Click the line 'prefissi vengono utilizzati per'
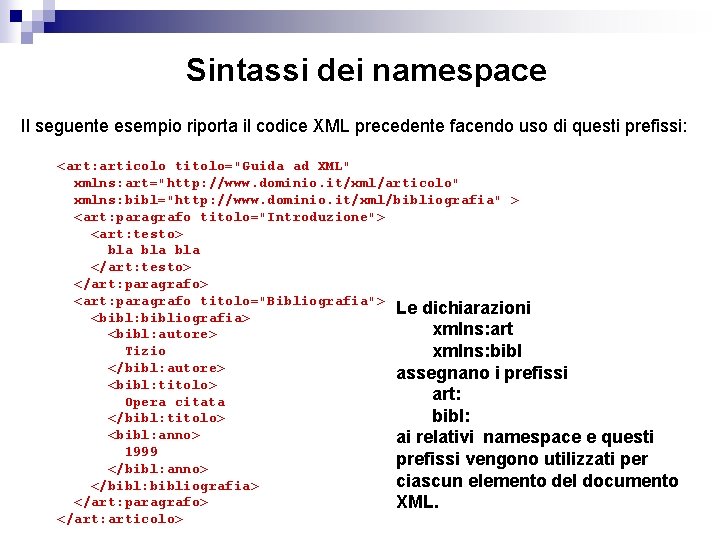 pos(522,459)
